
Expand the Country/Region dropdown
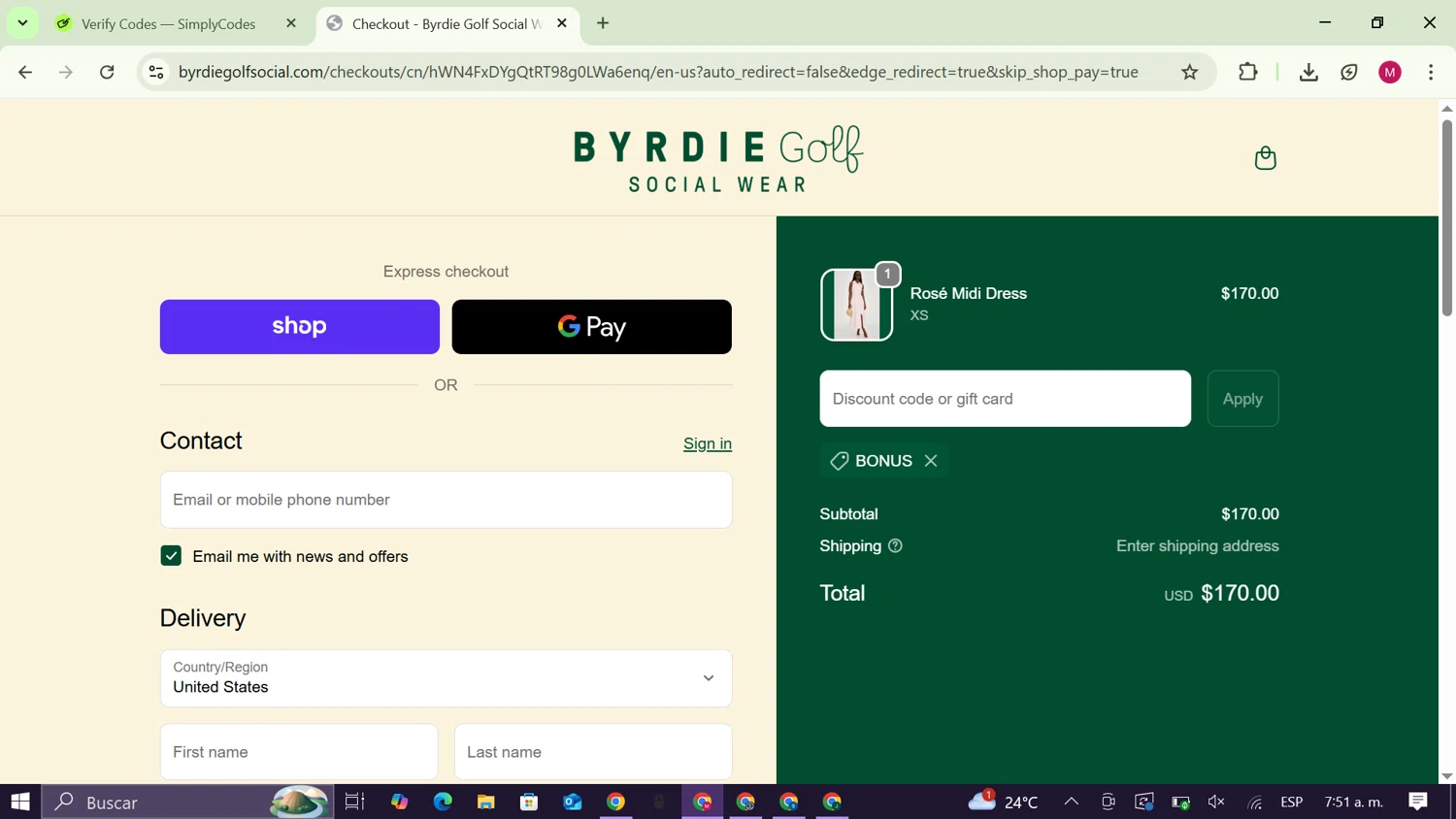[x=447, y=678]
